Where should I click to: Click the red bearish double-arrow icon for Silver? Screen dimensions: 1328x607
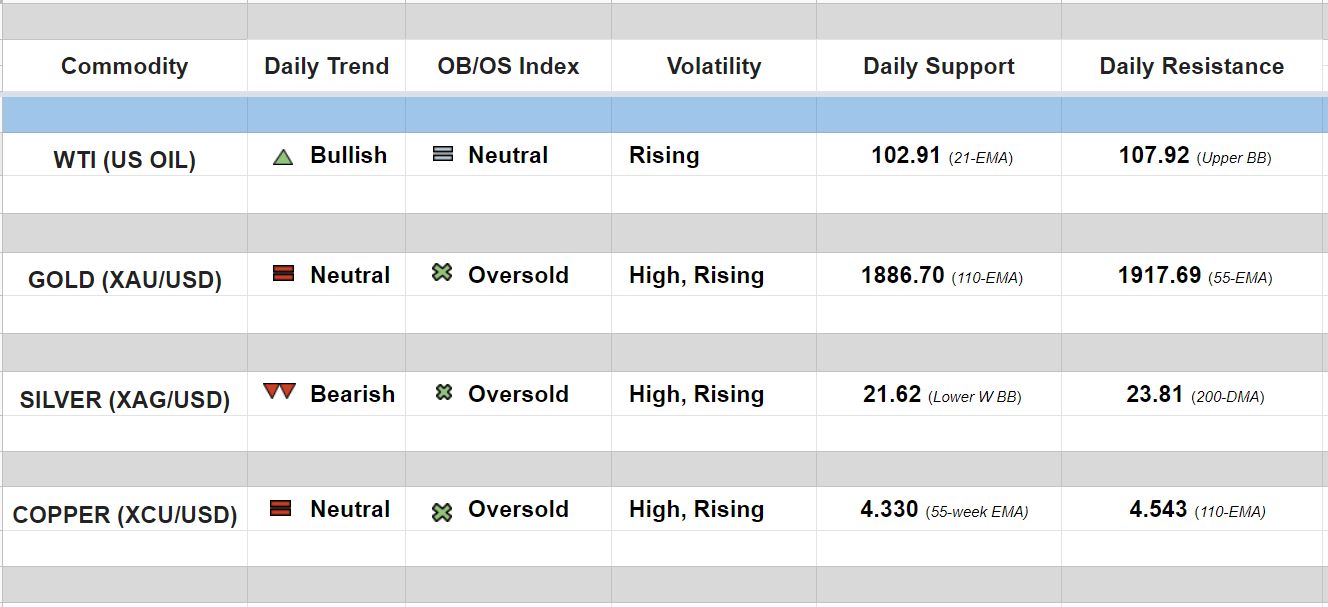click(280, 392)
